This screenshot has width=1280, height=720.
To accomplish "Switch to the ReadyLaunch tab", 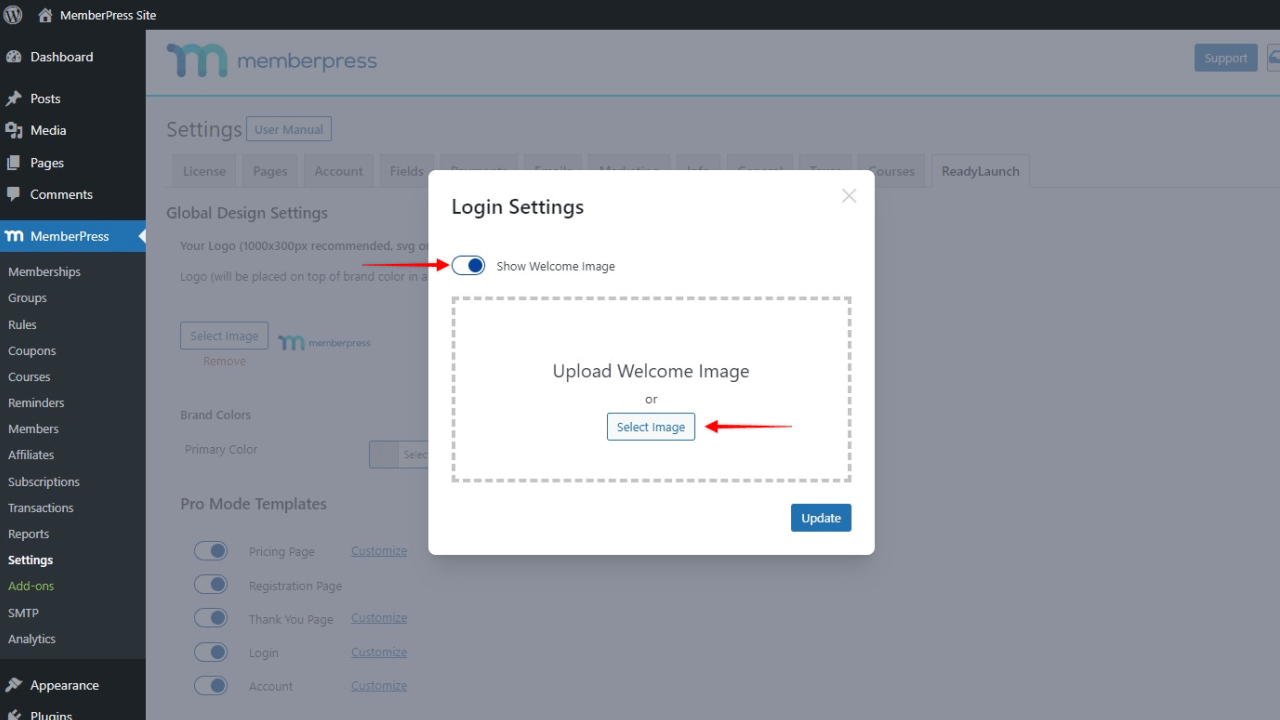I will pos(980,171).
